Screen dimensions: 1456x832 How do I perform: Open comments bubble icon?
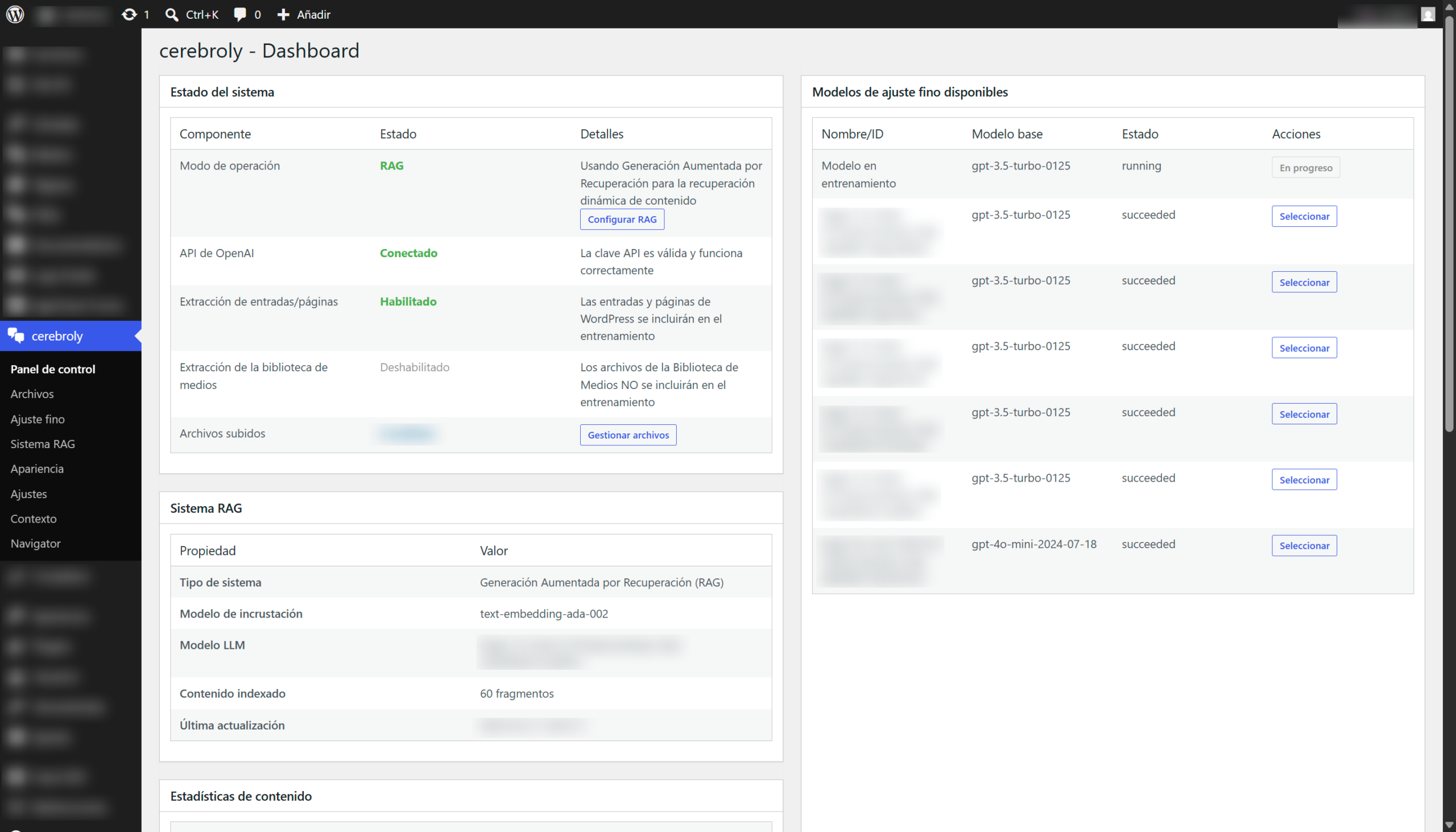point(240,14)
